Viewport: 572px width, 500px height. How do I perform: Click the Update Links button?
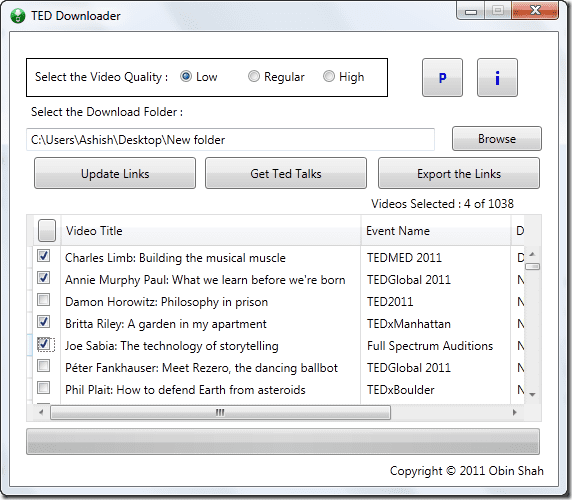tap(115, 173)
